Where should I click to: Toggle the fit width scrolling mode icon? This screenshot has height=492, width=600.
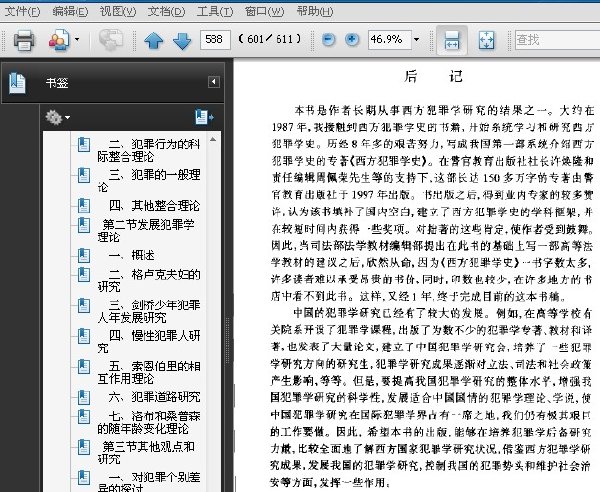click(x=452, y=40)
